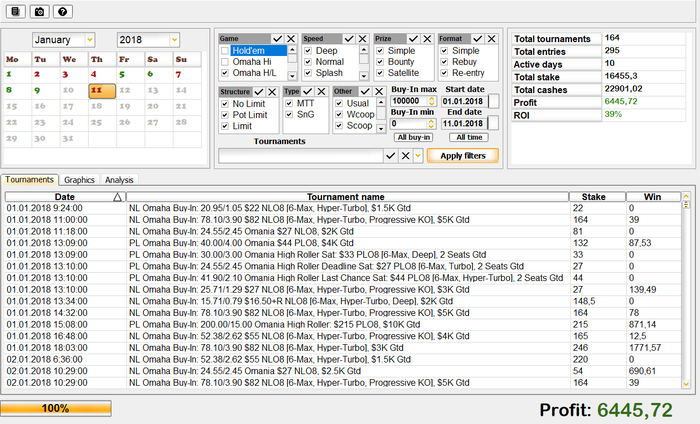The height and width of the screenshot is (424, 700).
Task: Uncheck Wcoop in Other filter
Action: [x=339, y=115]
